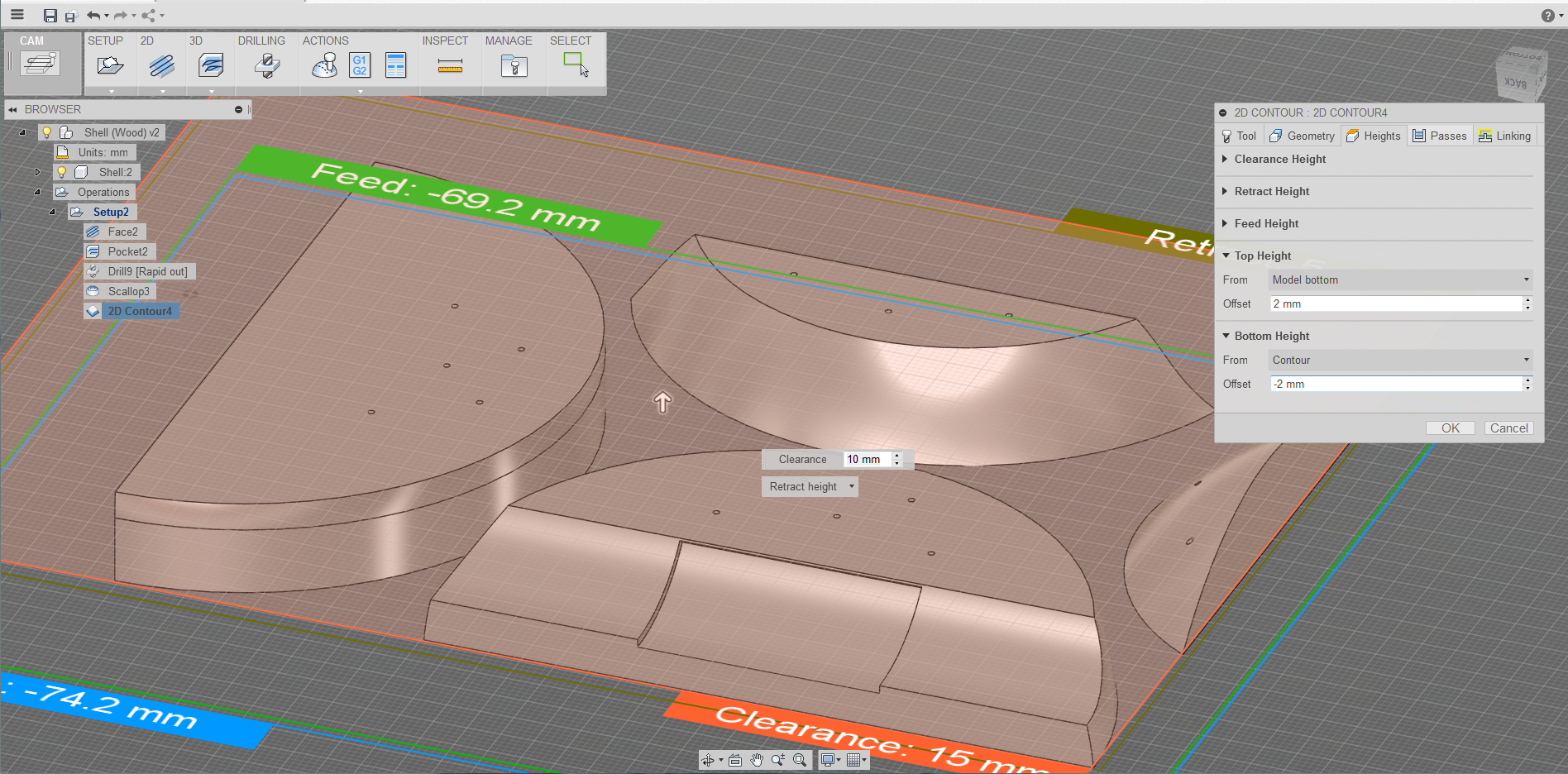The width and height of the screenshot is (1568, 774).
Task: Activate the Select window tool icon
Action: pyautogui.click(x=576, y=64)
